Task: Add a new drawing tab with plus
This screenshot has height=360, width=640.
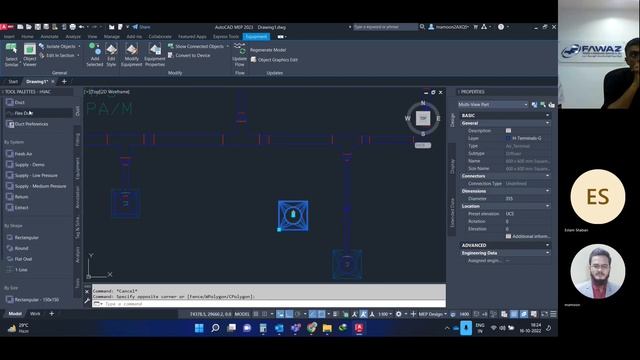Action: click(x=64, y=82)
